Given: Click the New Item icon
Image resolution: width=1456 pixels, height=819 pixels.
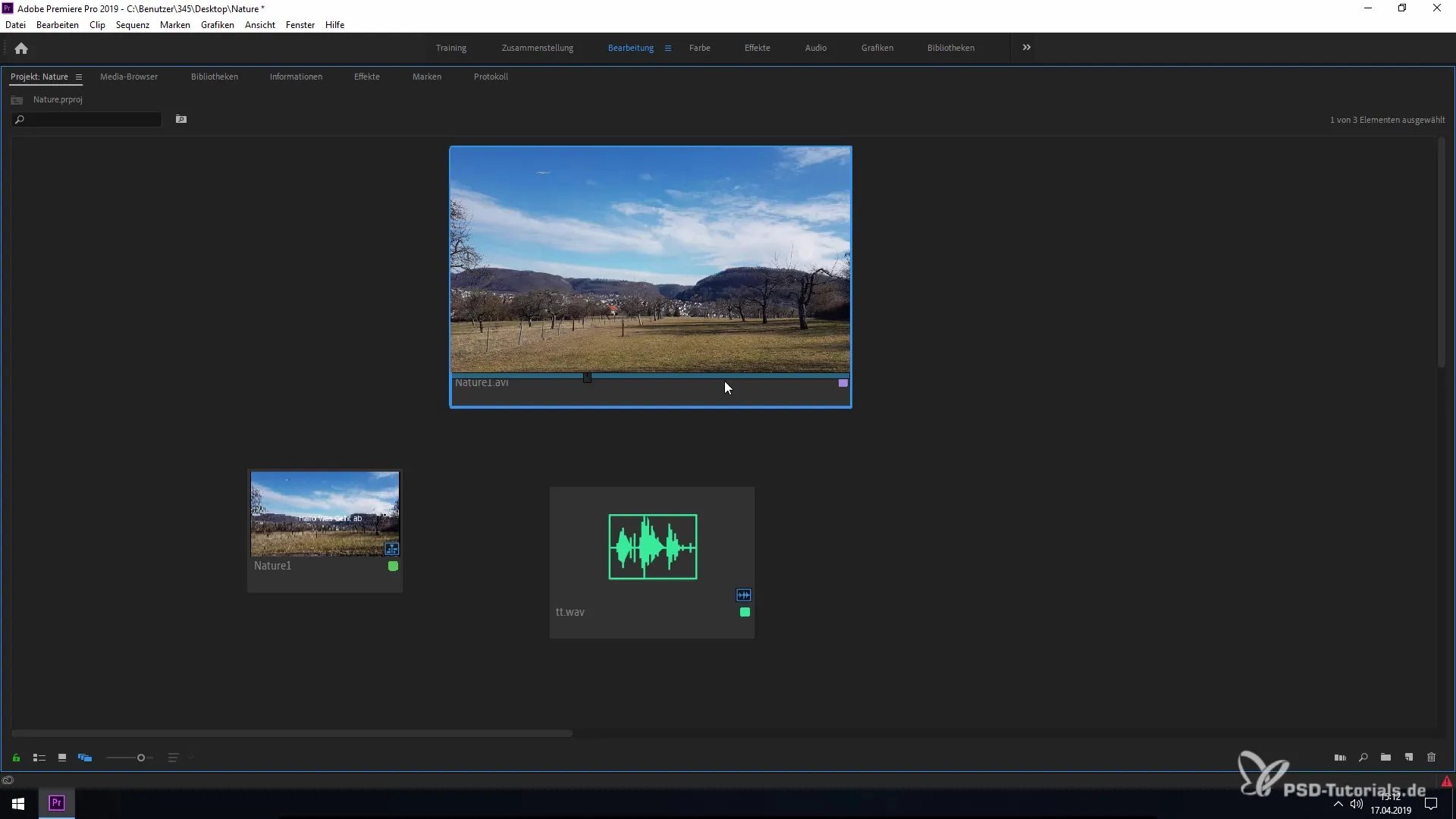Looking at the screenshot, I should point(1409,758).
